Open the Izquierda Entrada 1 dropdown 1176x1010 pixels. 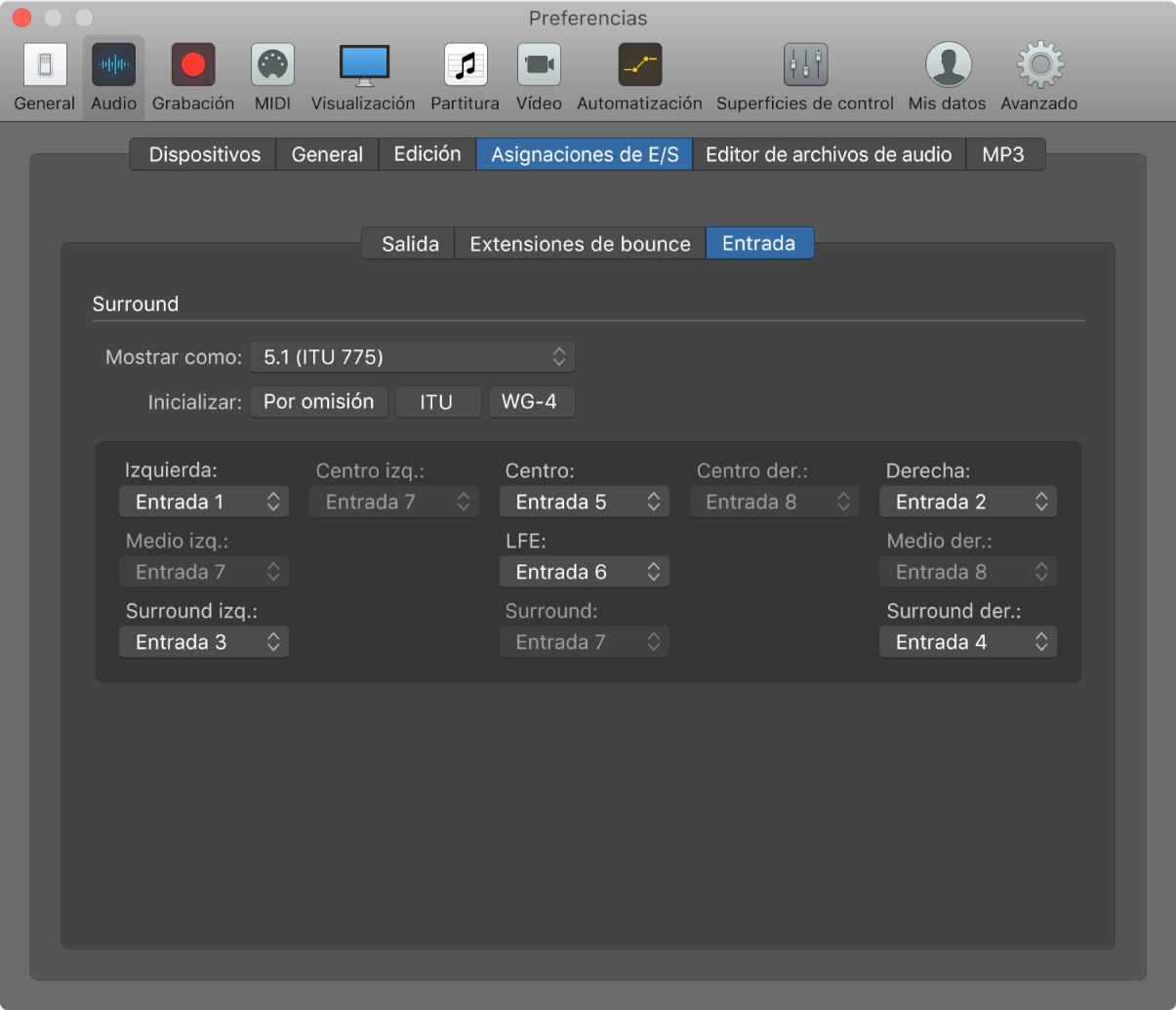(204, 502)
